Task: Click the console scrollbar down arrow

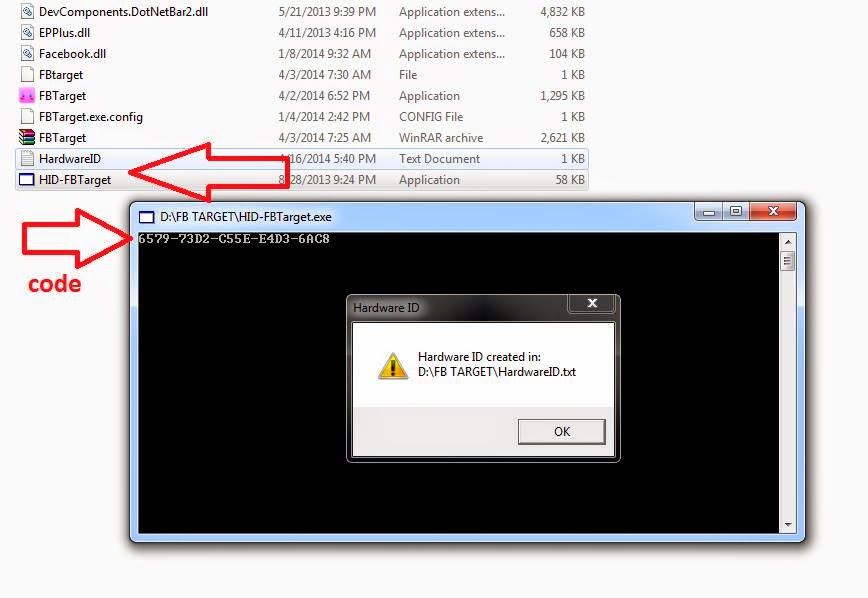Action: point(788,524)
